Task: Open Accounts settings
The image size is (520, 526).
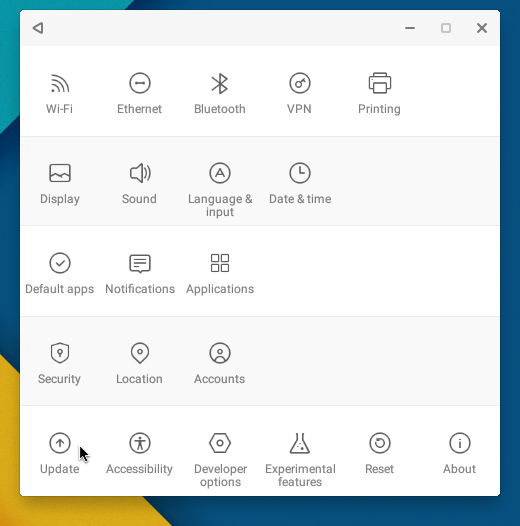Action: pos(220,363)
